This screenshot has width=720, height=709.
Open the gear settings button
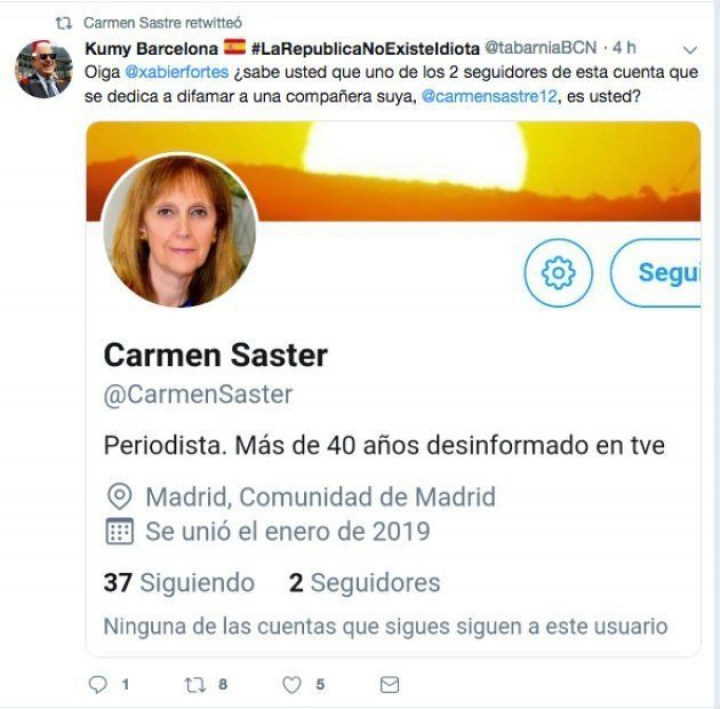tap(558, 273)
